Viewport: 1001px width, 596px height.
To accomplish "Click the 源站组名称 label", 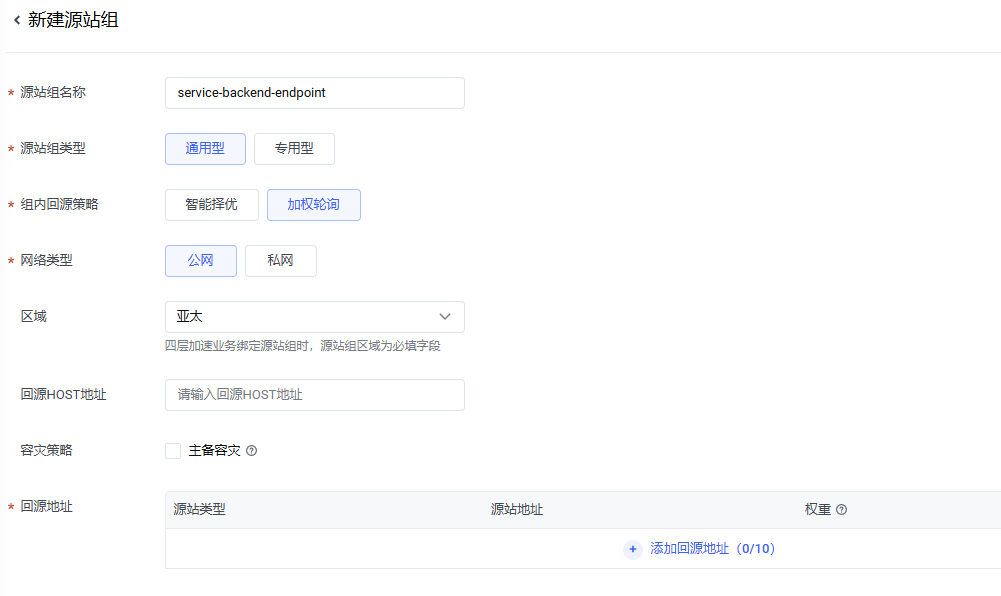I will tap(53, 93).
